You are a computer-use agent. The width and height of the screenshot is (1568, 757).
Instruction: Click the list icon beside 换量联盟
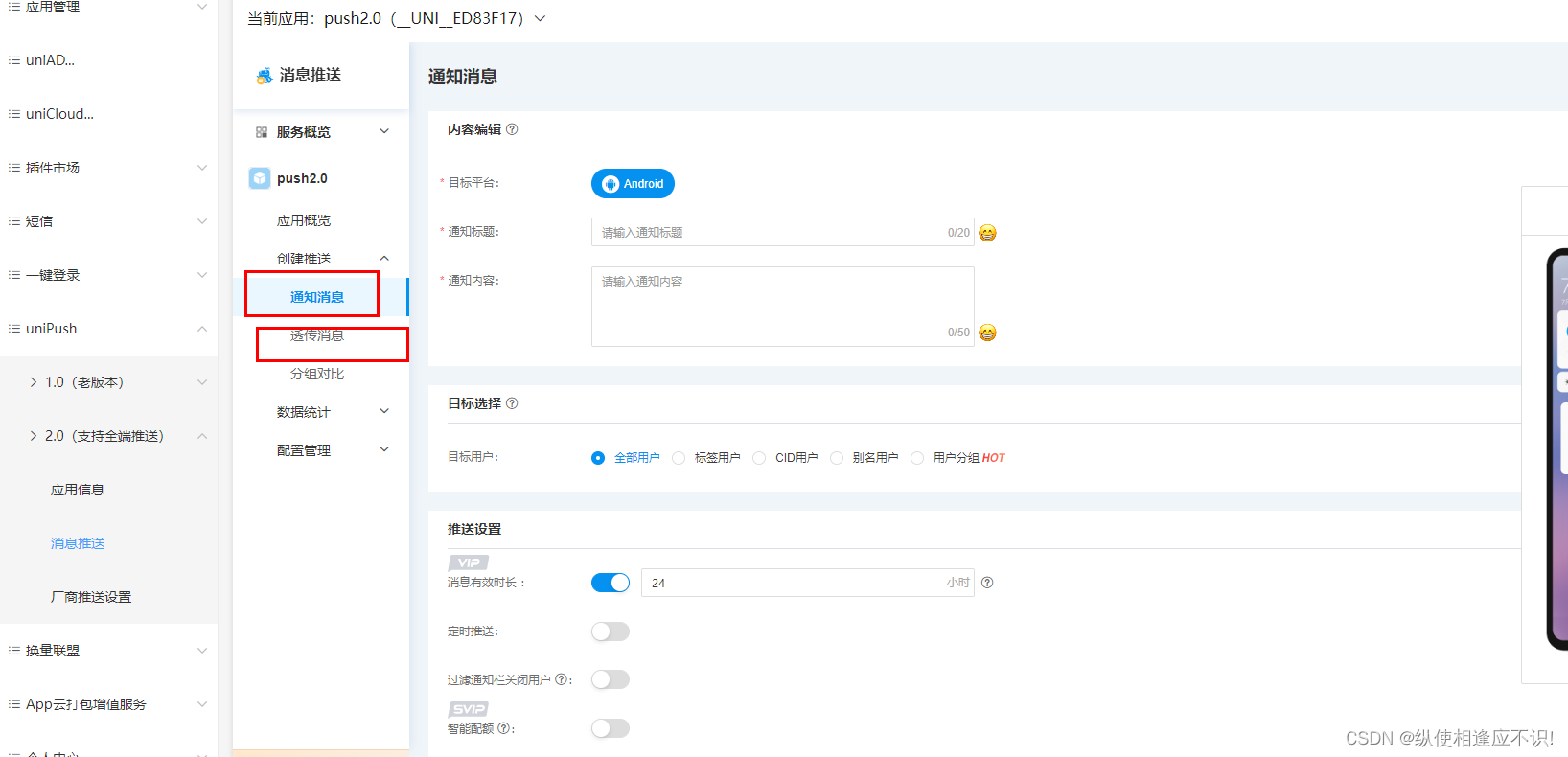[13, 651]
